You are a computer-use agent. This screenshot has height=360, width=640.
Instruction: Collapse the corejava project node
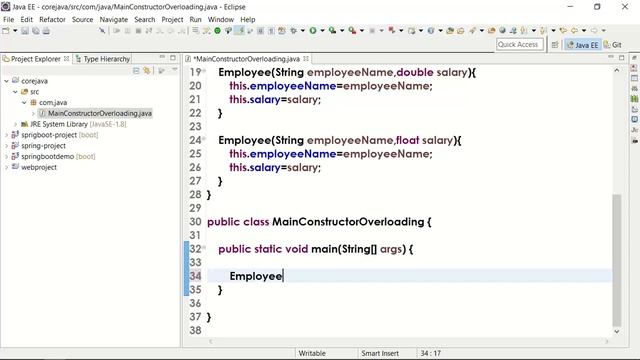point(6,81)
